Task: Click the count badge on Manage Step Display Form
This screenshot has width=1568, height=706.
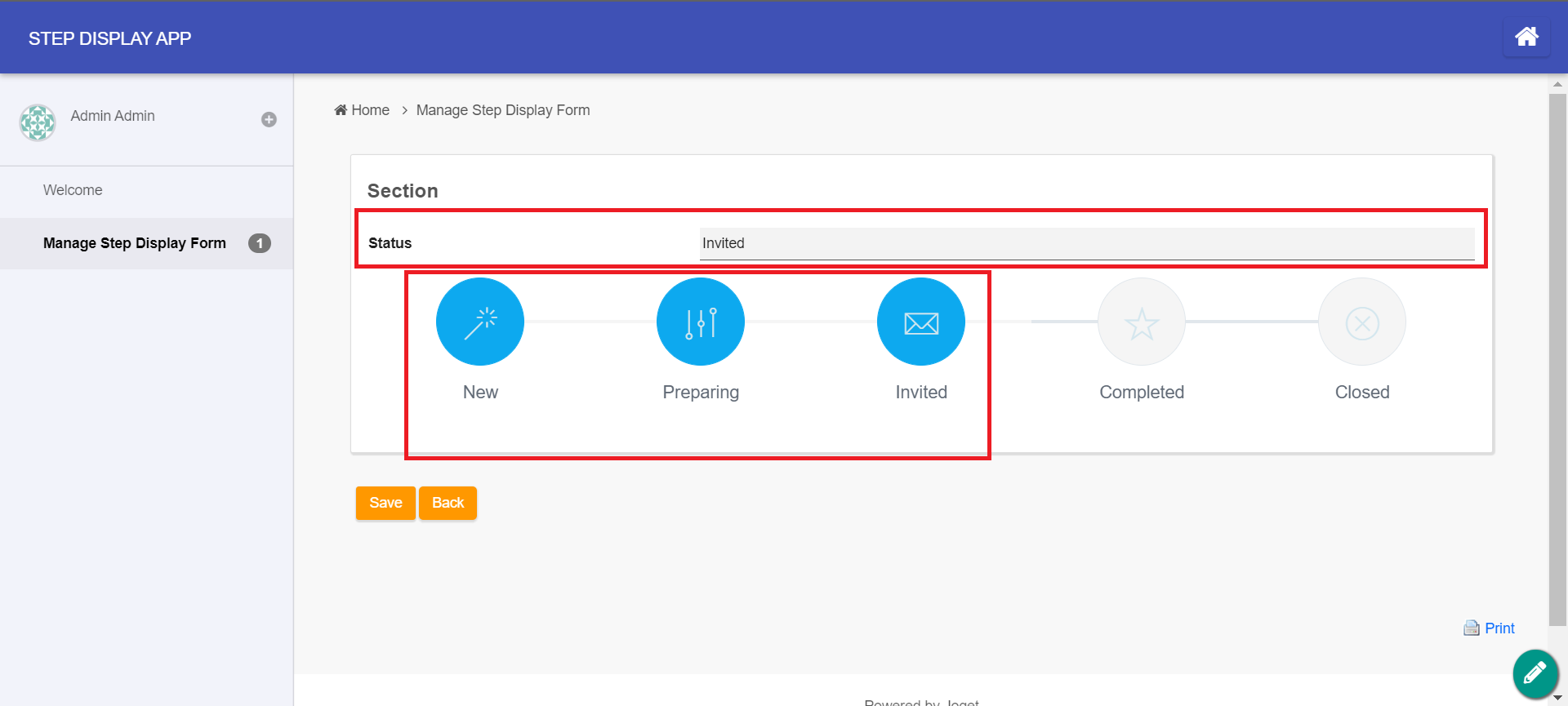Action: pyautogui.click(x=260, y=243)
